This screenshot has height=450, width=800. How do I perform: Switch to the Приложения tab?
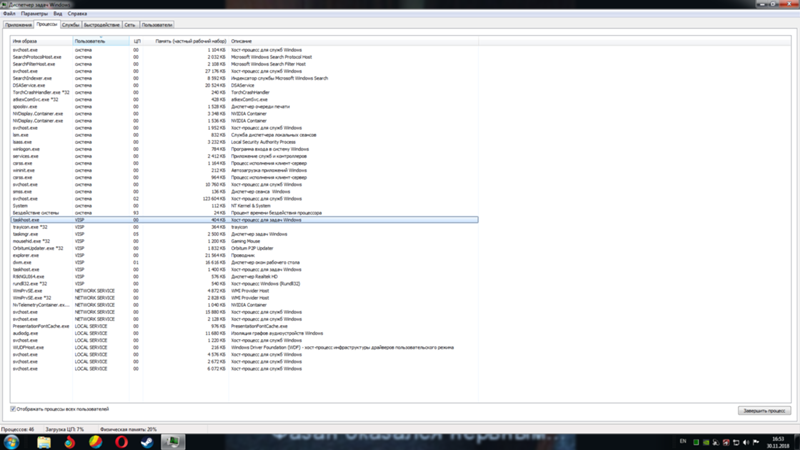tap(18, 25)
